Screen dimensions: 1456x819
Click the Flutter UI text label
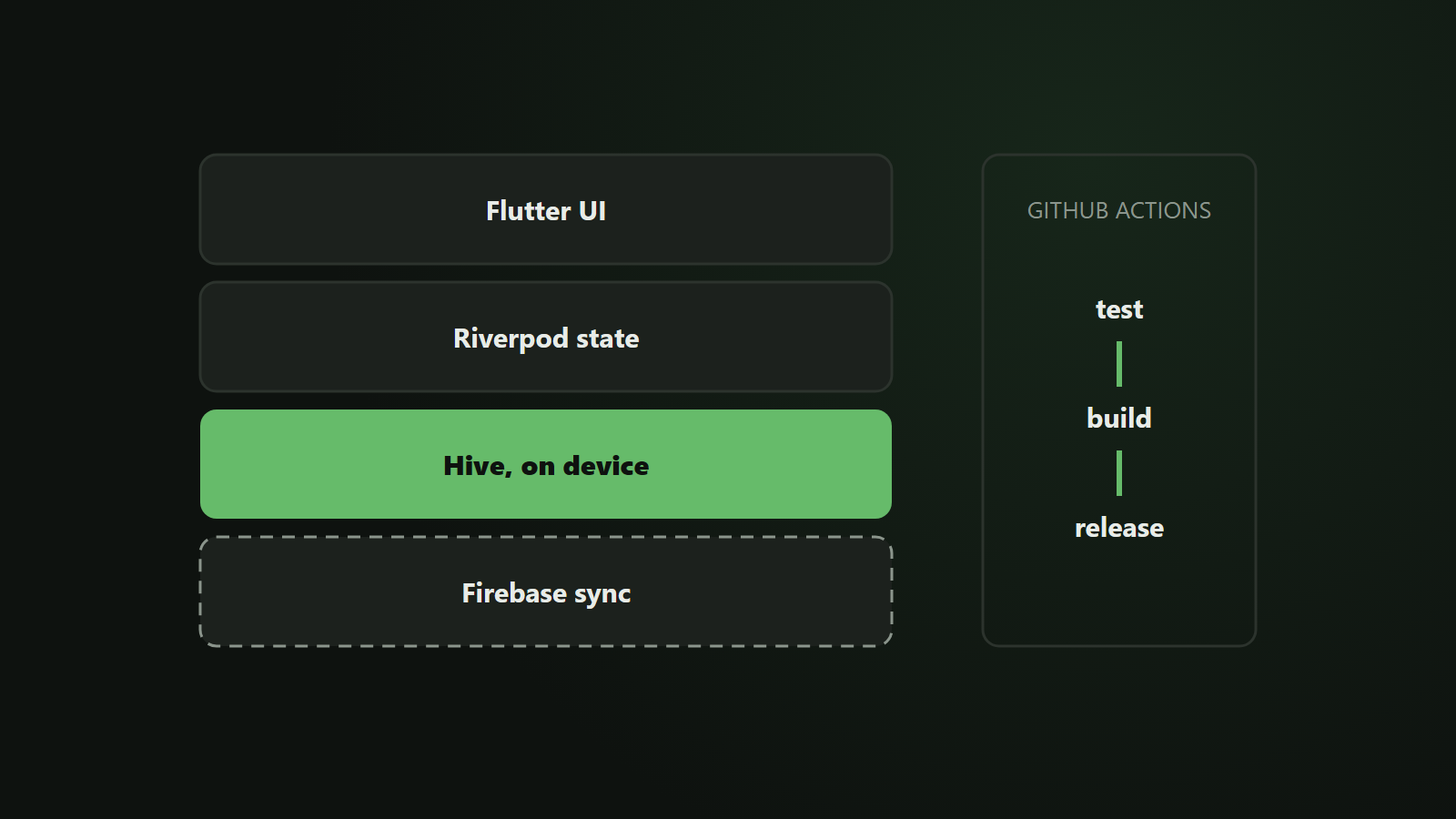tap(546, 211)
